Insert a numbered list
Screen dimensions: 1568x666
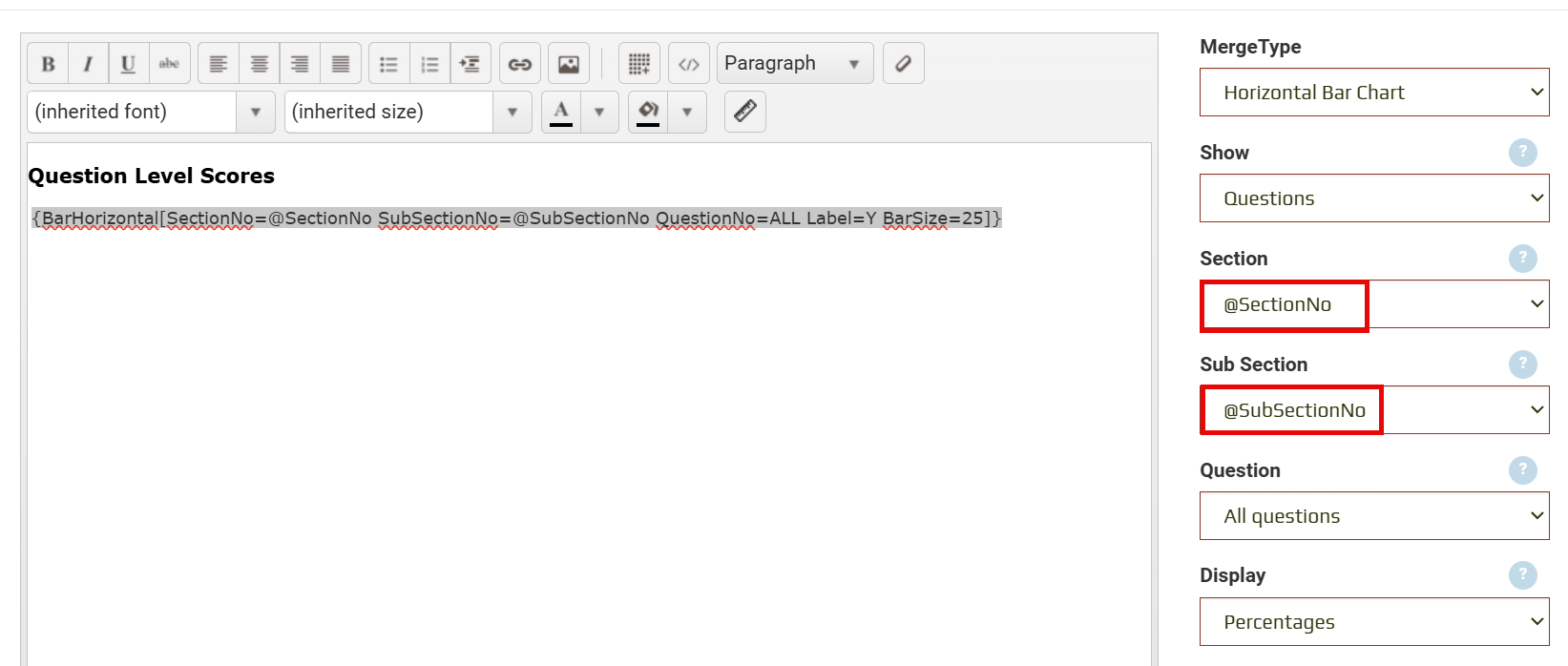(x=429, y=64)
